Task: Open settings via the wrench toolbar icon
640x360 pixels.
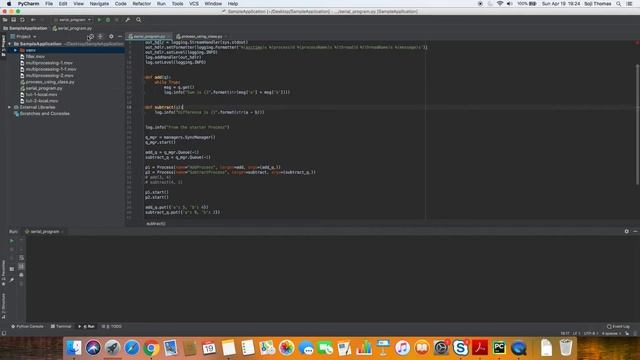Action: [128, 20]
